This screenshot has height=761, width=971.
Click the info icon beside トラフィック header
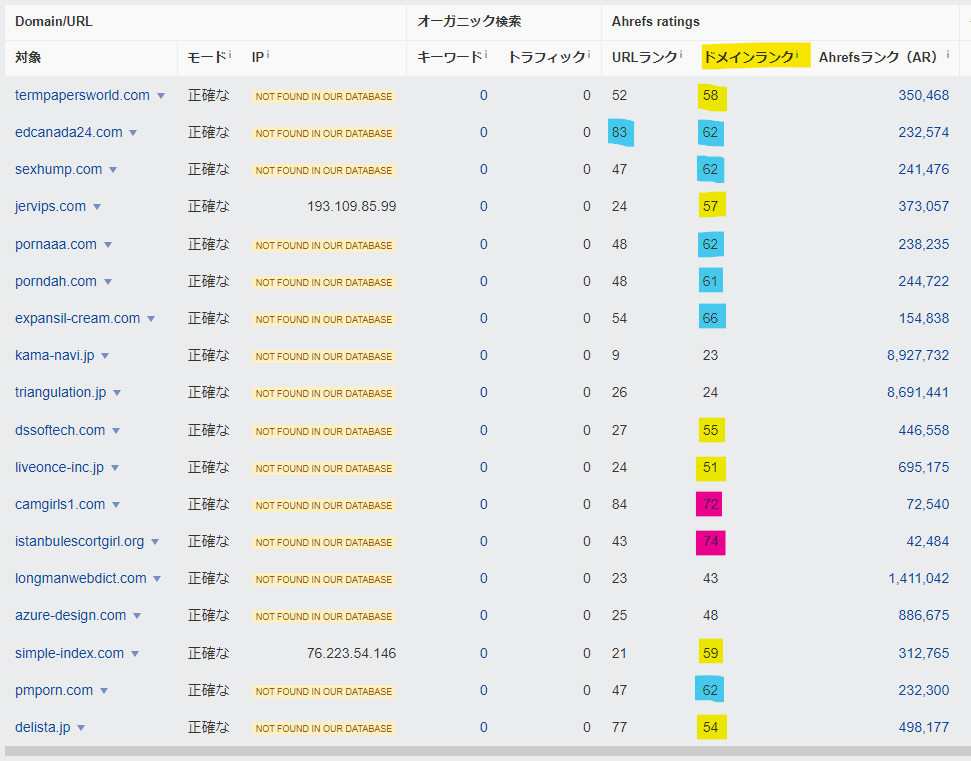coord(588,54)
